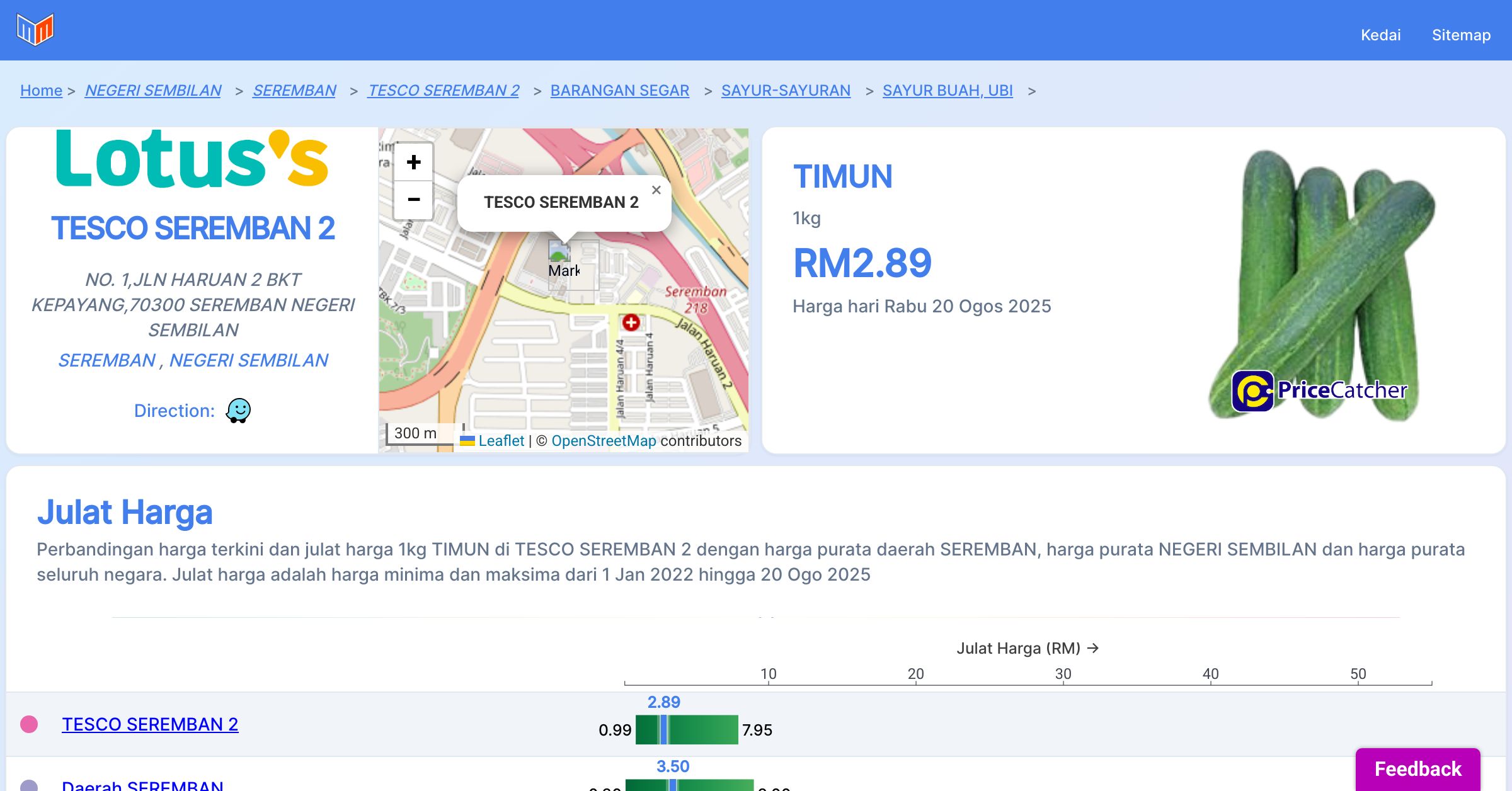The image size is (1512, 791).
Task: Open the Feedback button
Action: tap(1417, 769)
